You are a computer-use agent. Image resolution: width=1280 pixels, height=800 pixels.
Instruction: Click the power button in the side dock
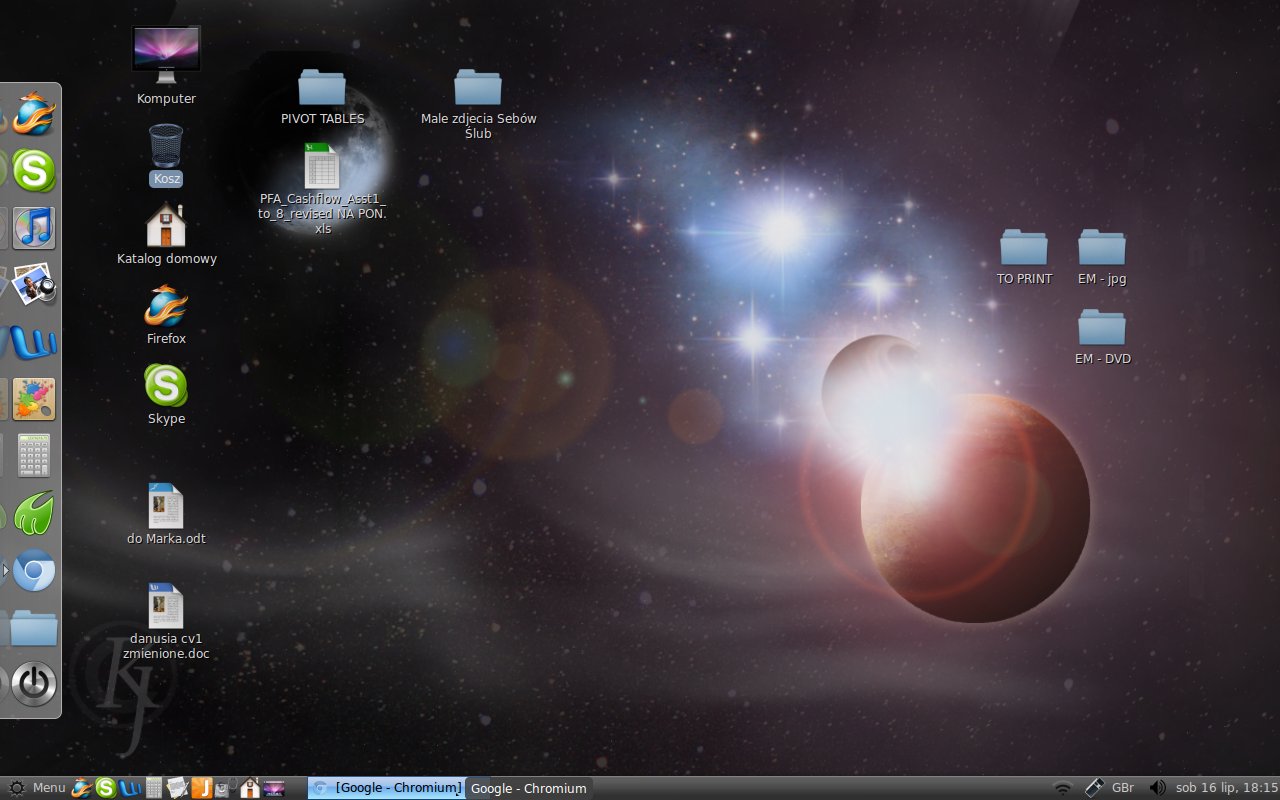[34, 685]
